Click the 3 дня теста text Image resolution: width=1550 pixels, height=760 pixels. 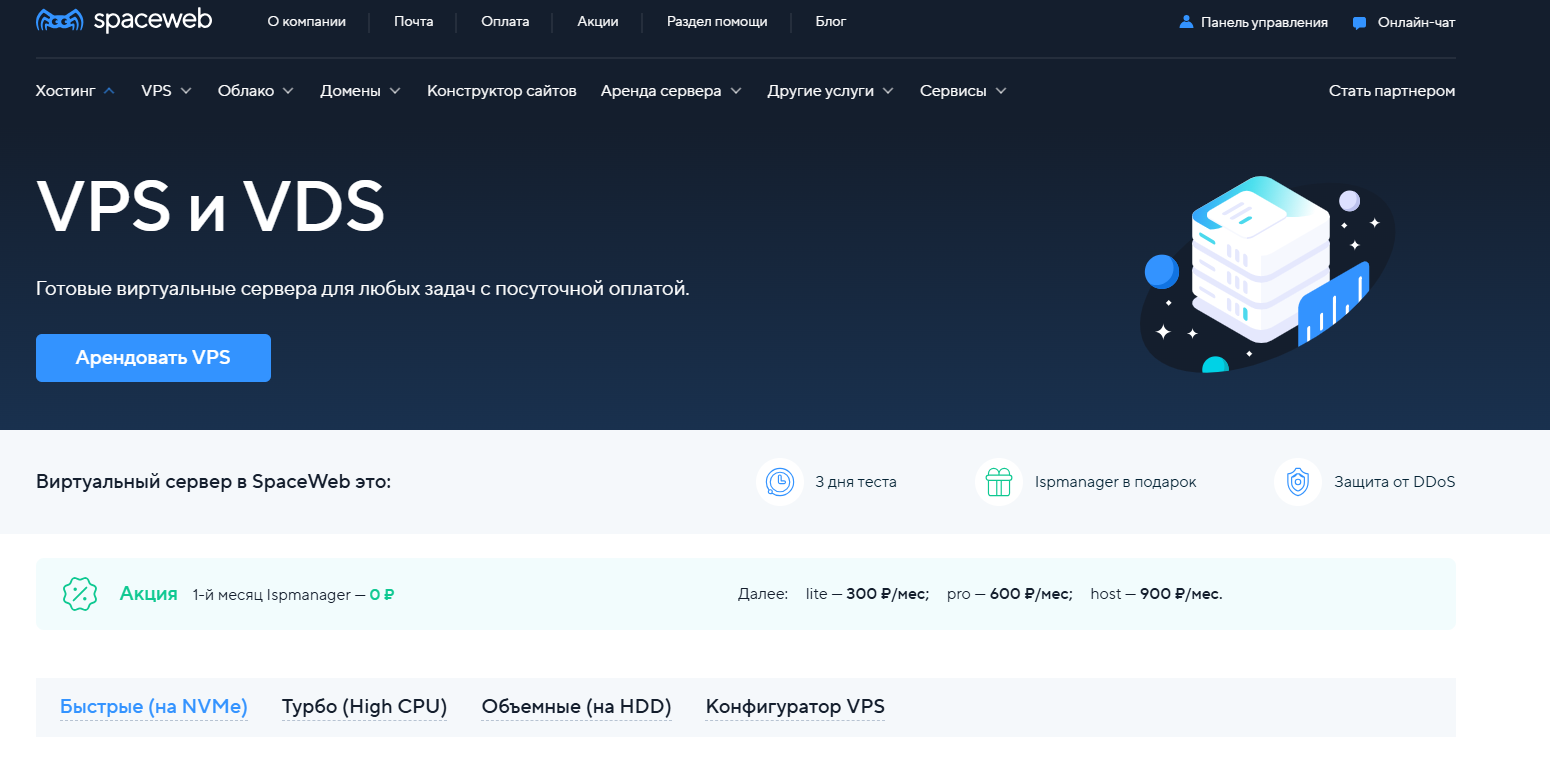856,482
